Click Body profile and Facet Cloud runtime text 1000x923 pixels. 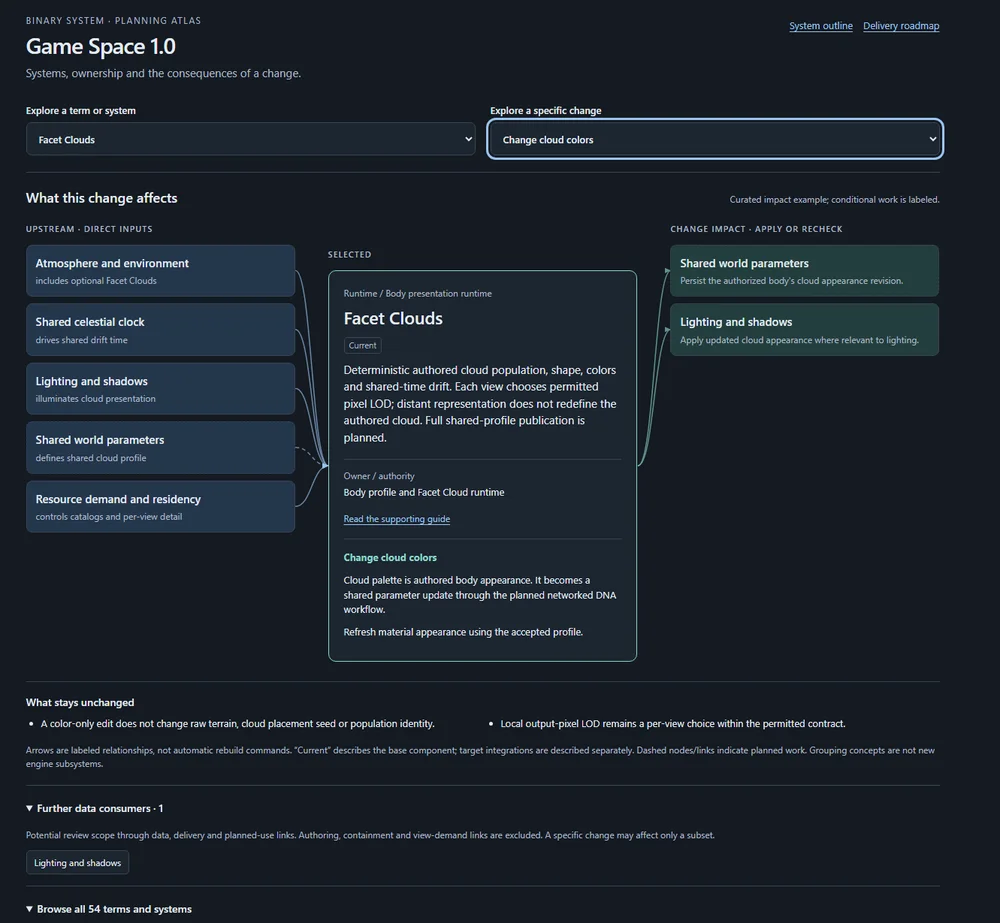coord(423,492)
